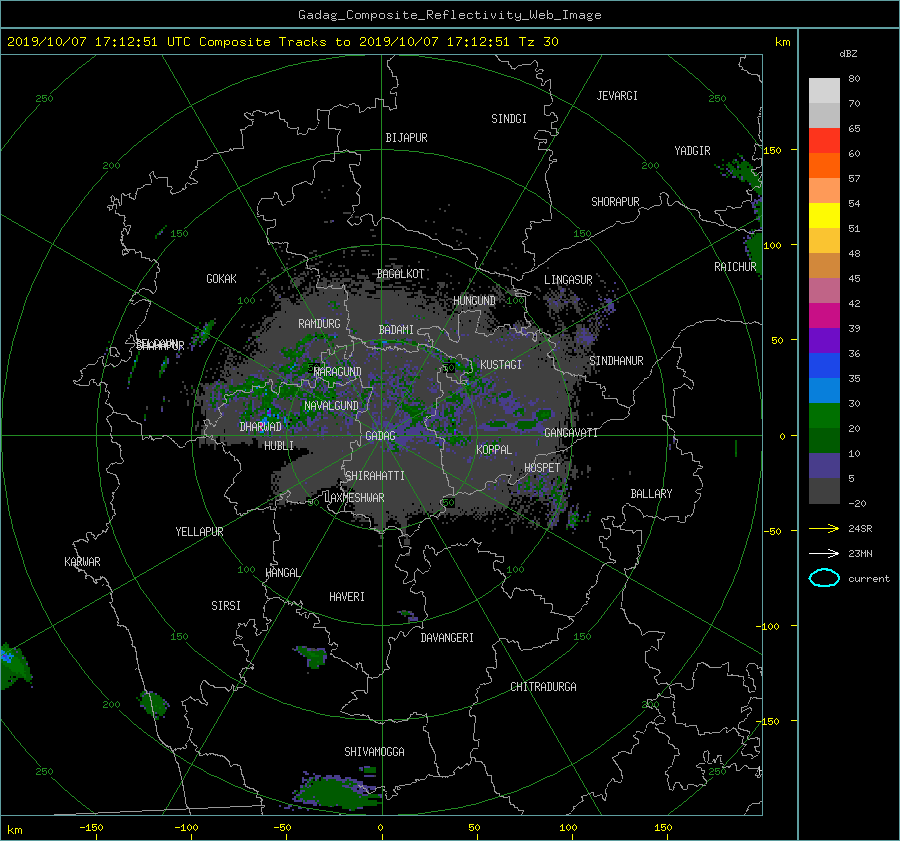Select the magenta 39–42 dBZ color swatch
This screenshot has height=841, width=900.
[824, 316]
